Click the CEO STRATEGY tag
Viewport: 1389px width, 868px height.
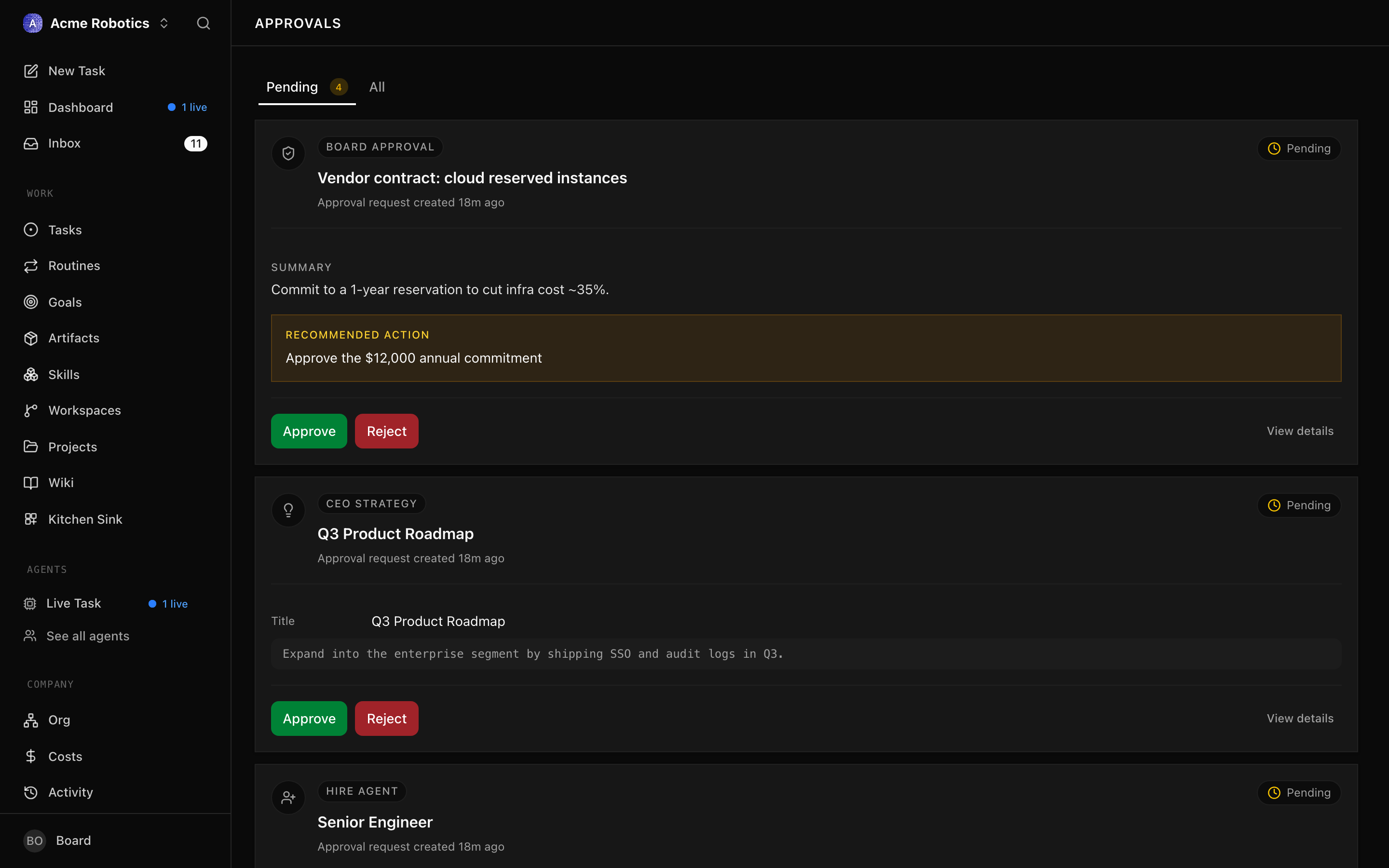(371, 503)
